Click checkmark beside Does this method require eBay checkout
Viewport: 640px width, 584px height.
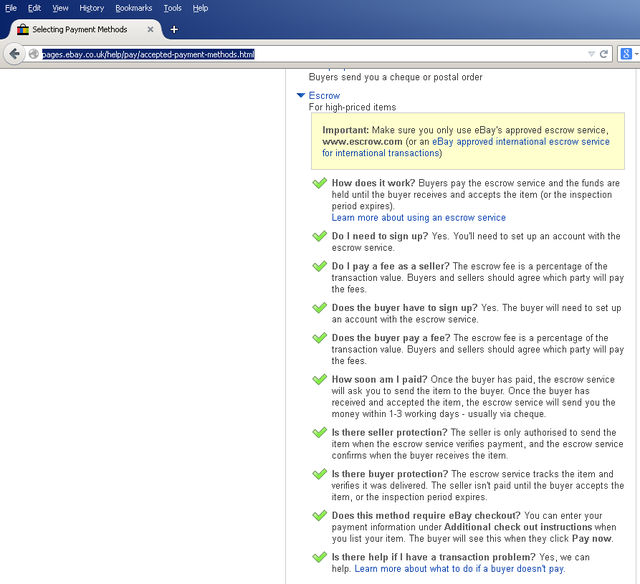coord(320,515)
